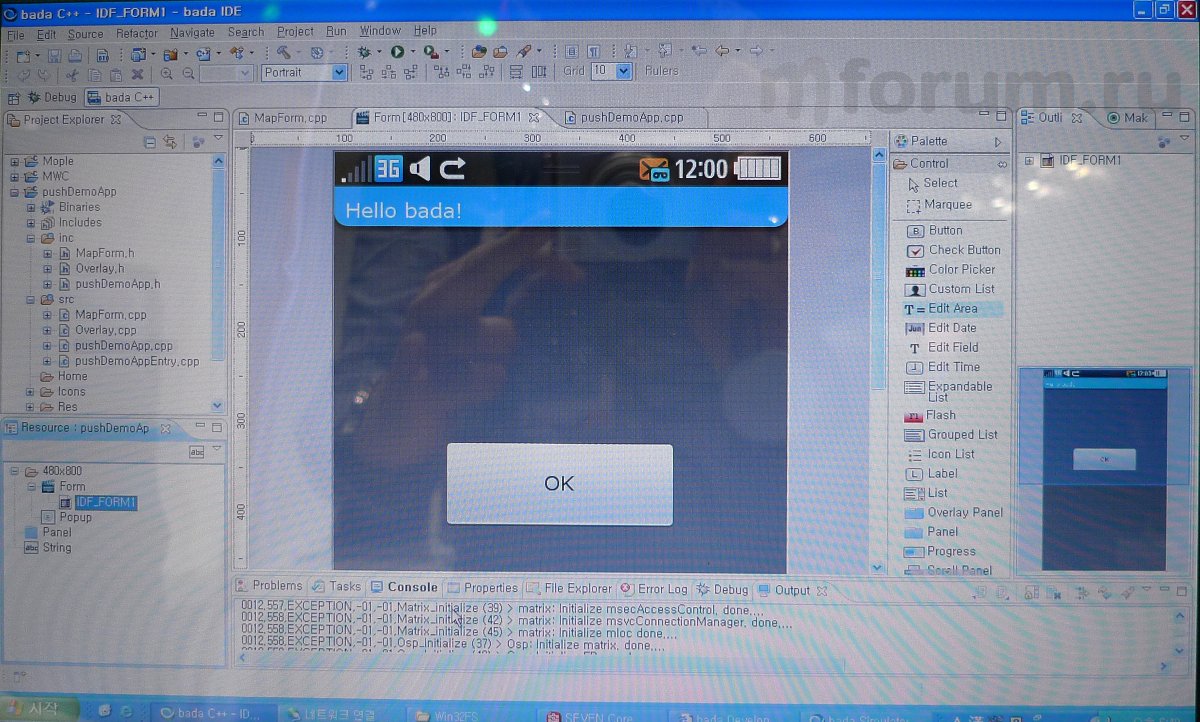1200x722 pixels.
Task: Choose the Expandable List palette control
Action: (948, 391)
